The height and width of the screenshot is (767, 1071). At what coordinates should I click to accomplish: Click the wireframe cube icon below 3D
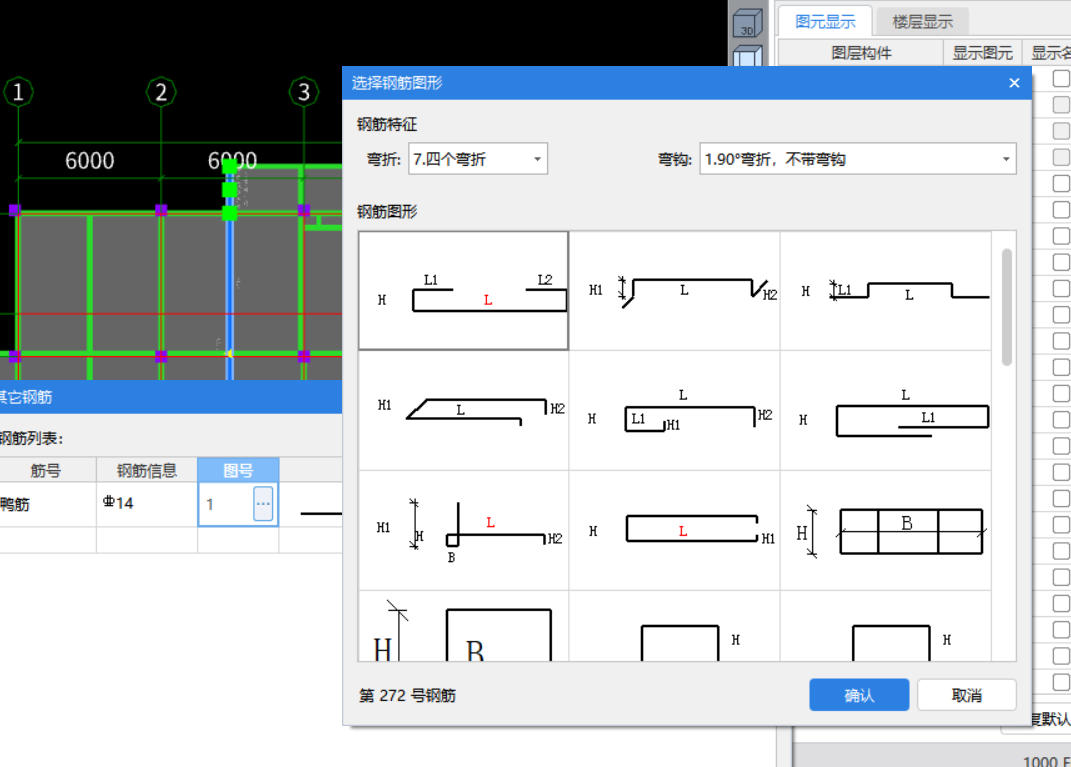(x=747, y=55)
